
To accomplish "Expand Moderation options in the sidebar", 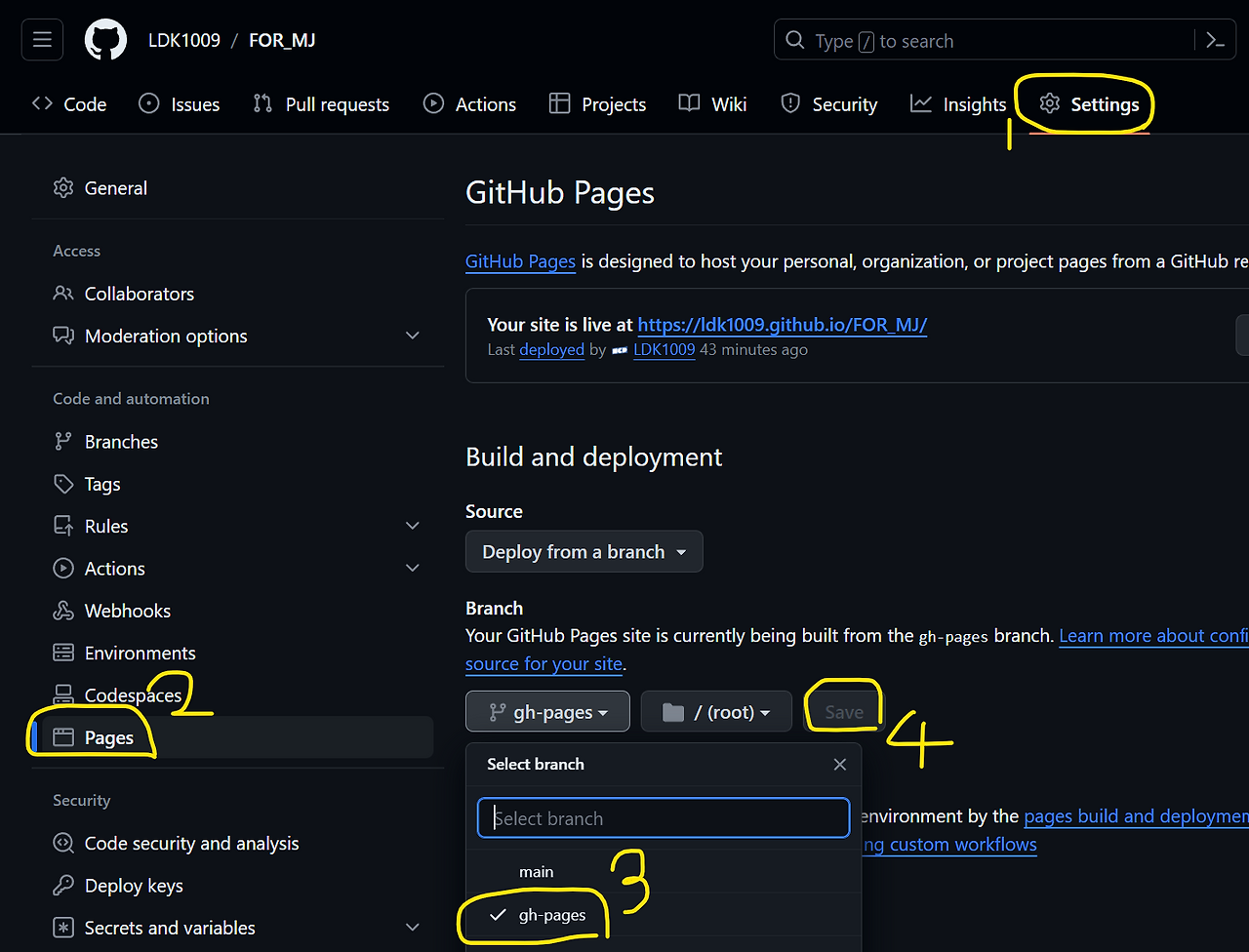I will [411, 336].
